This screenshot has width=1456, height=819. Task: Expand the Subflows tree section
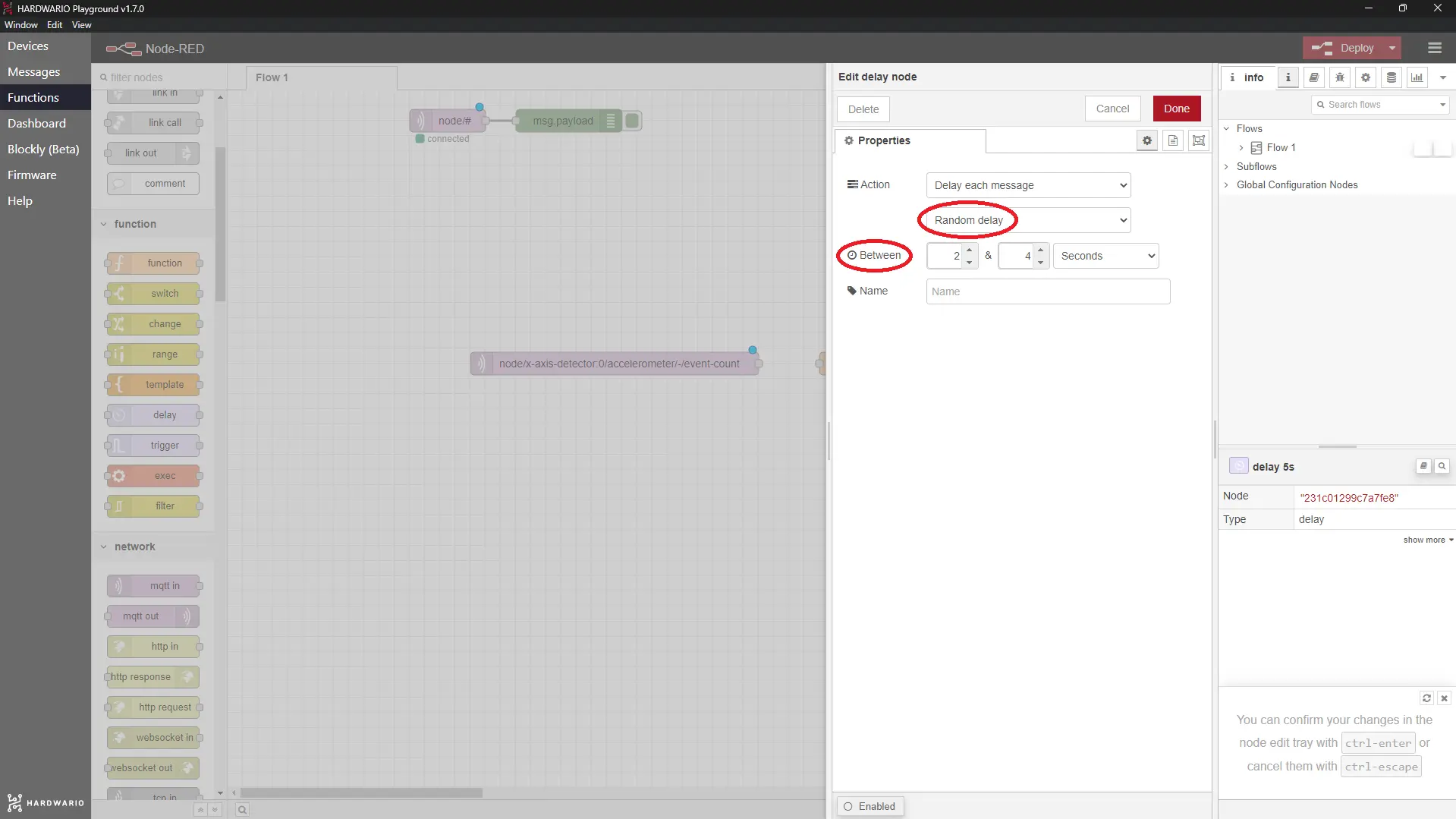click(x=1226, y=166)
